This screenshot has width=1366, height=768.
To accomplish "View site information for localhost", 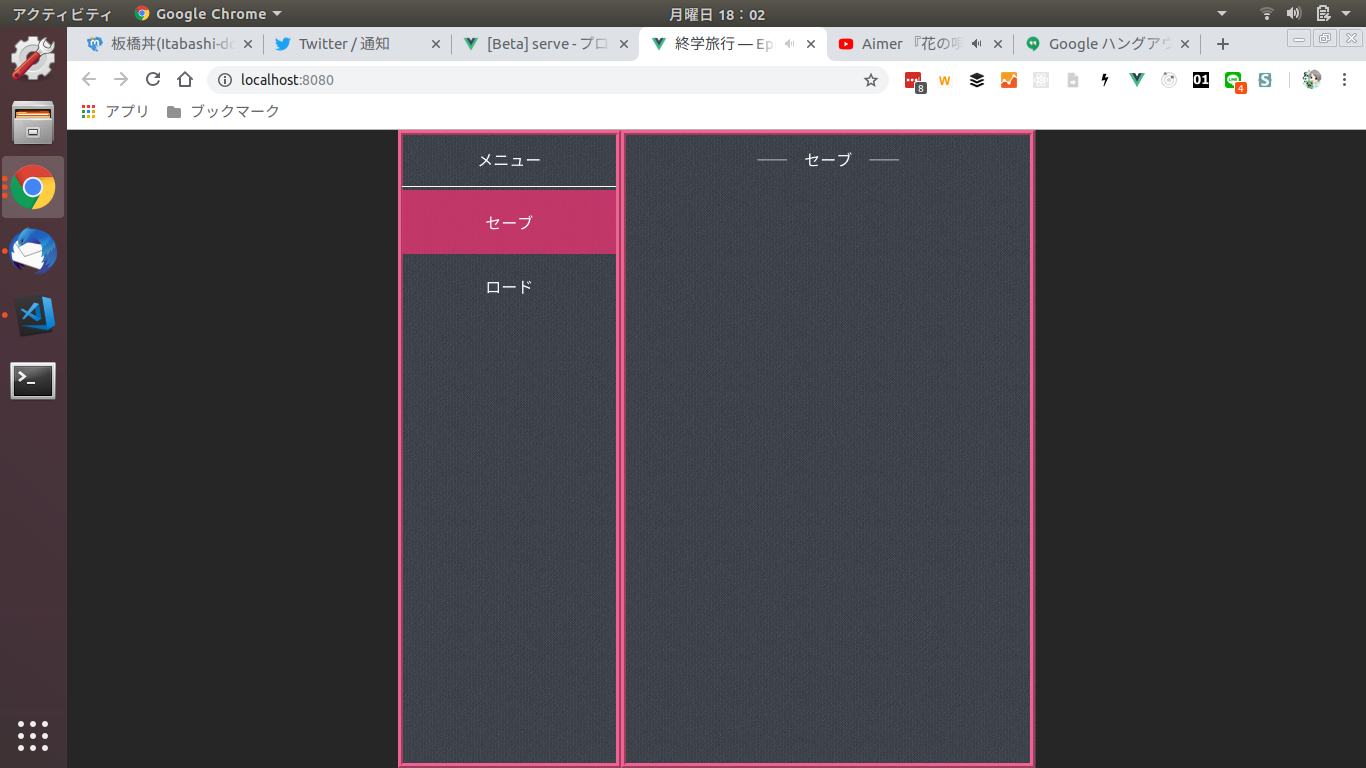I will (x=225, y=80).
